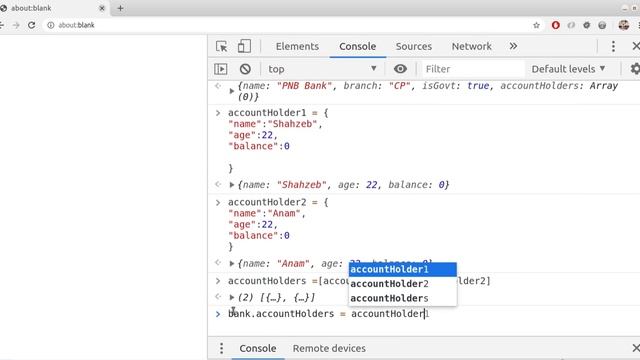Open the Remote devices drawer tab

pos(329,348)
